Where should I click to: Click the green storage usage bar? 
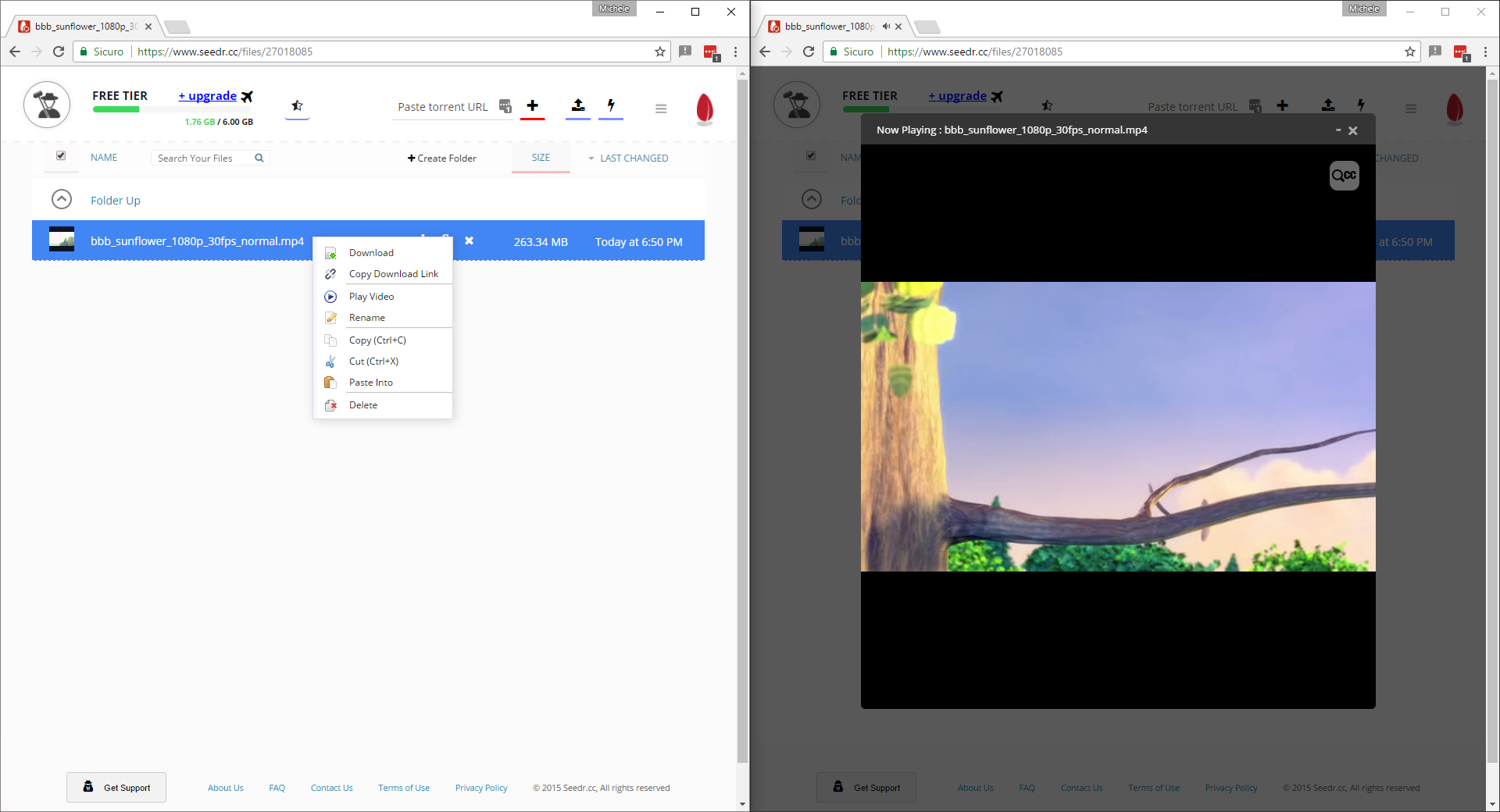coord(116,109)
